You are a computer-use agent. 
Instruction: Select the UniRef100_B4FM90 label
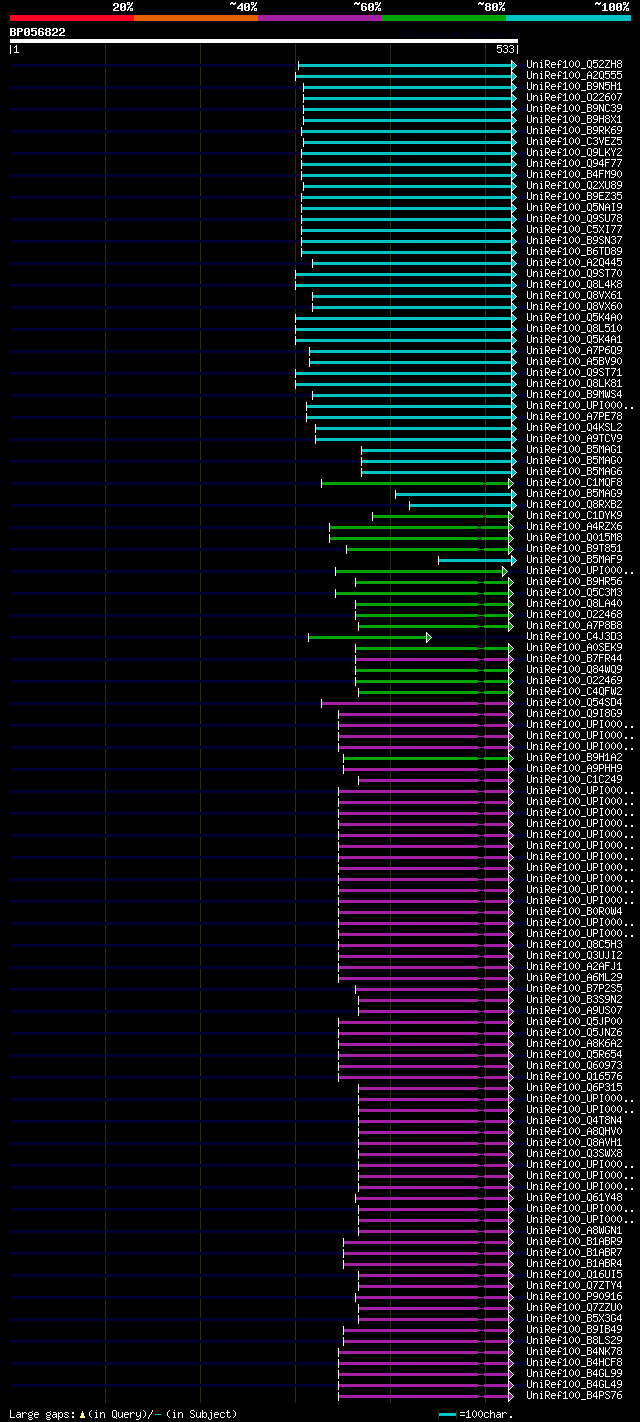[574, 174]
